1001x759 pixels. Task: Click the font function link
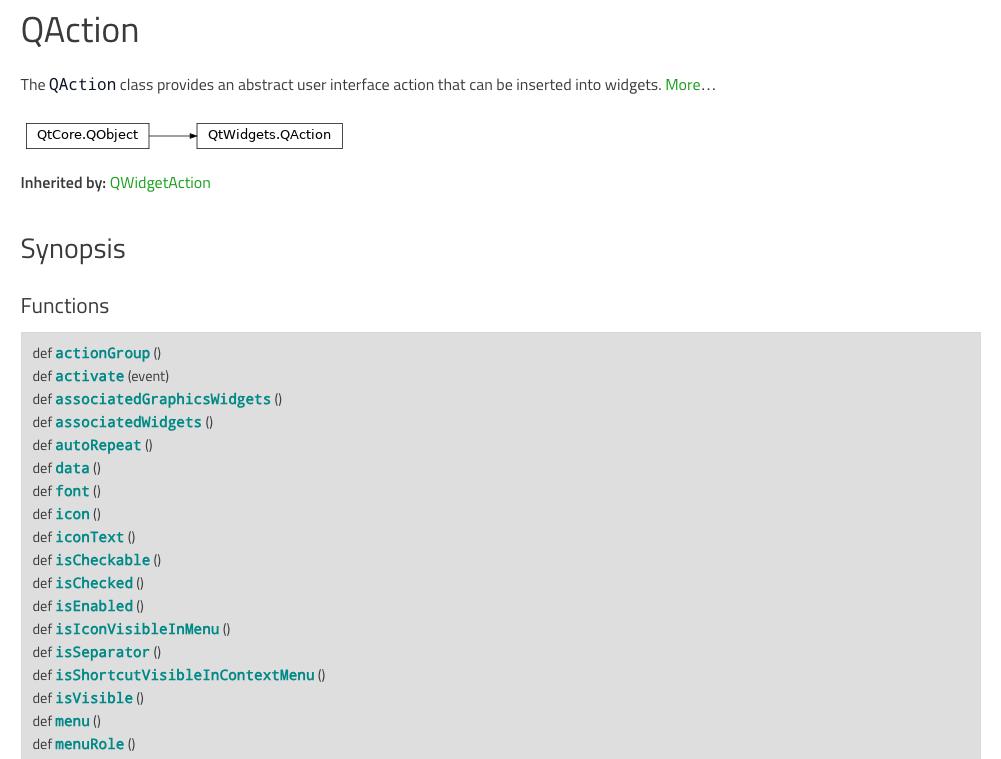click(x=71, y=491)
